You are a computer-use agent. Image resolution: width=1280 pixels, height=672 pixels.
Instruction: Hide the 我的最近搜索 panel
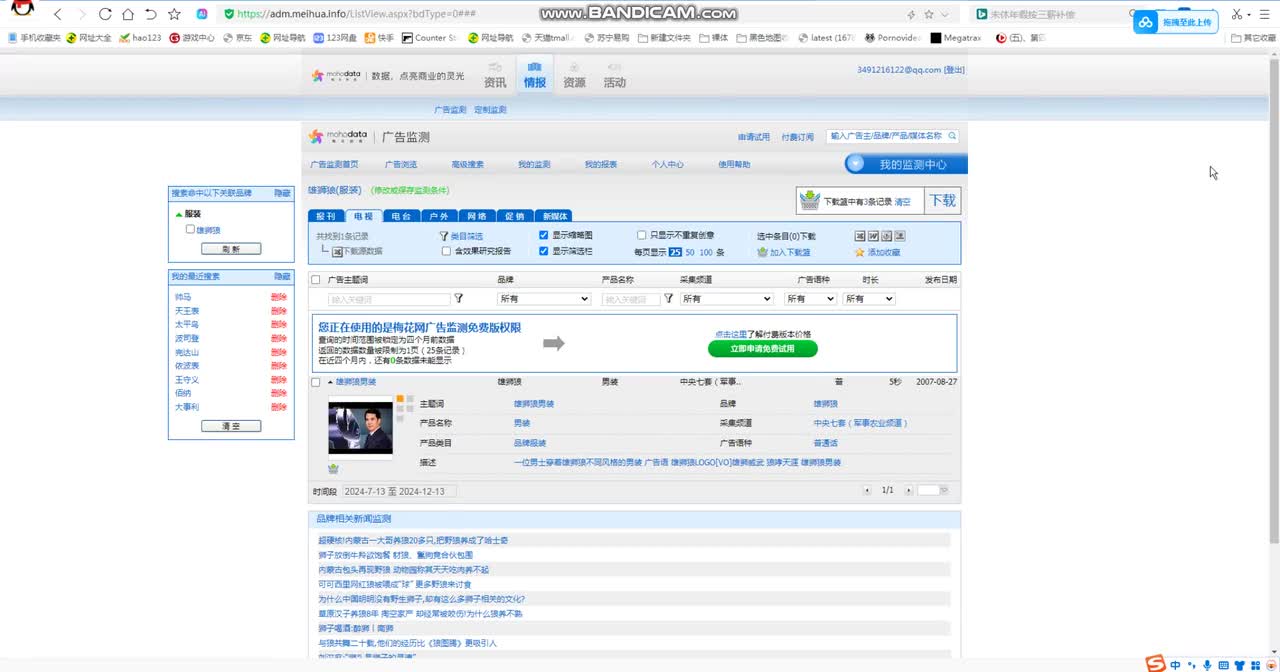[x=283, y=276]
